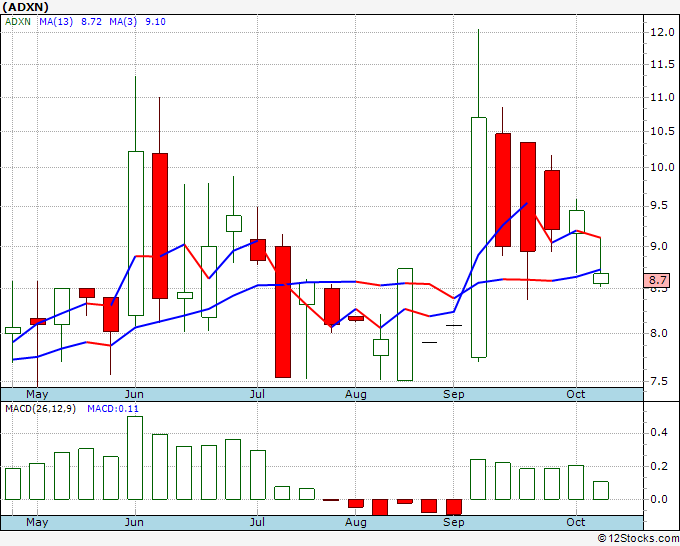Click the MACD:0.11 value label
Viewport: 680px width, 546px height.
[x=113, y=409]
